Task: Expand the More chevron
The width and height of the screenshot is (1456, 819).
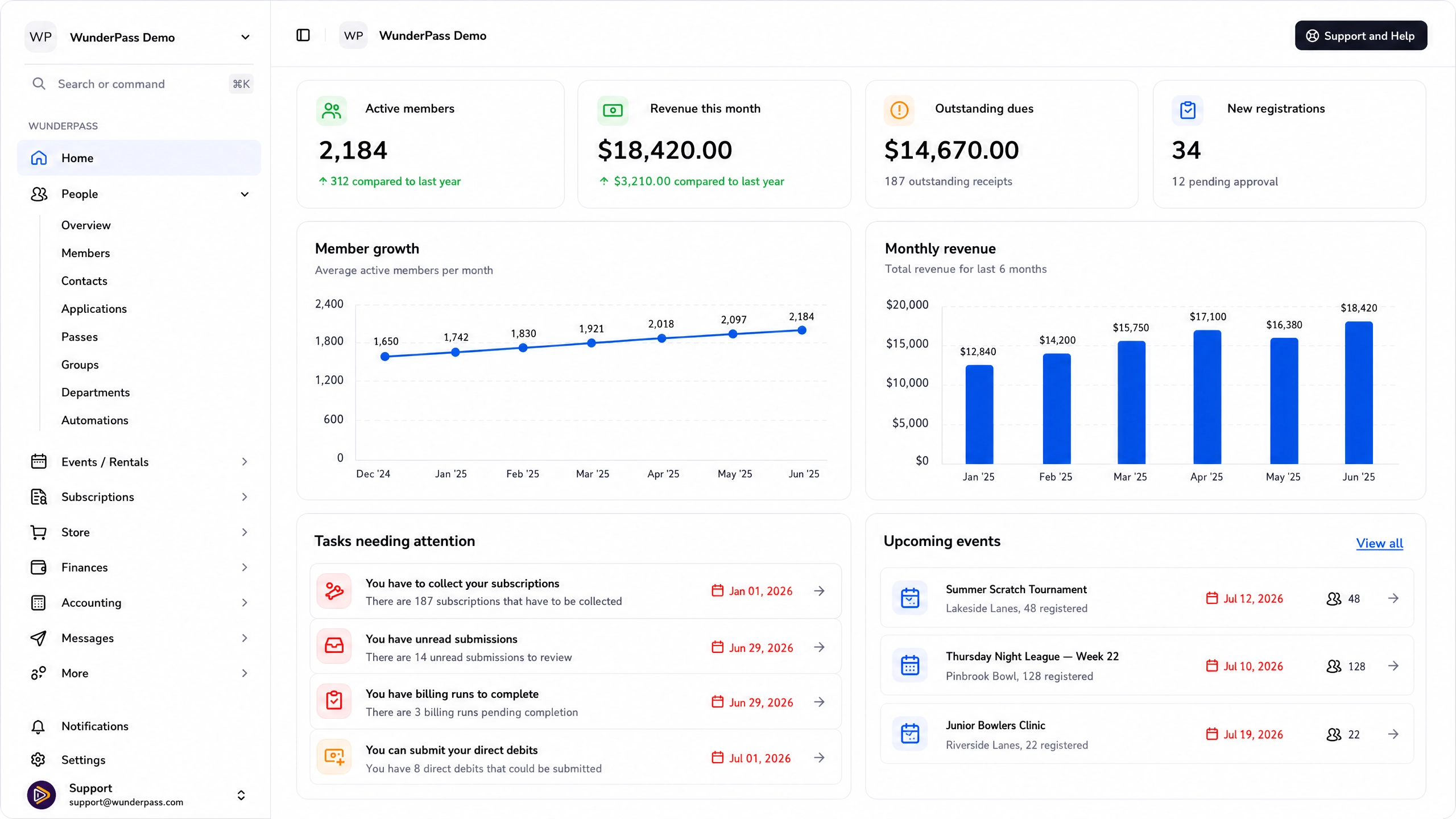Action: 245,673
